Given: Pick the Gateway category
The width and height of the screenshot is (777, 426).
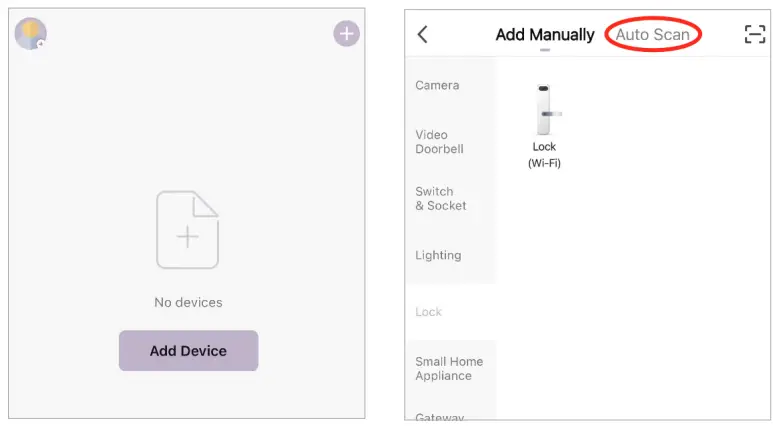Looking at the screenshot, I should click(440, 416).
